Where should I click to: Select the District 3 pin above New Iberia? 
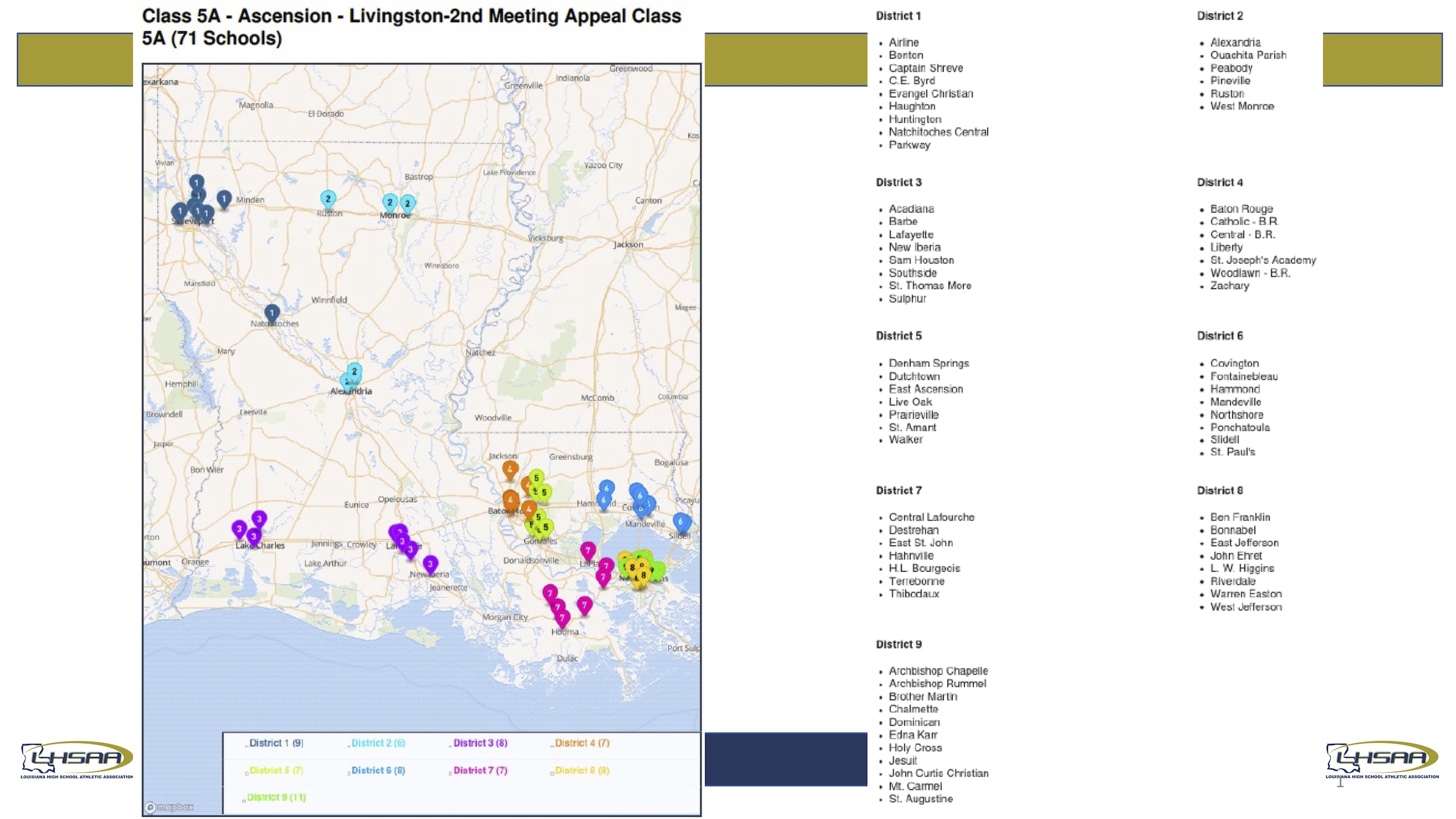point(431,564)
